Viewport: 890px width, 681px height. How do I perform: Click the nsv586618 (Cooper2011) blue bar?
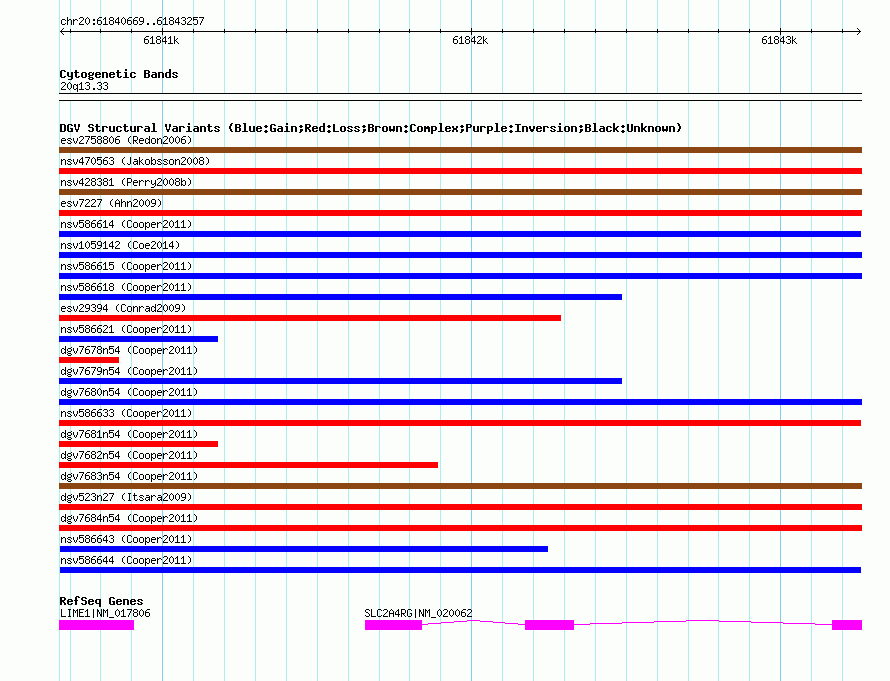click(341, 297)
